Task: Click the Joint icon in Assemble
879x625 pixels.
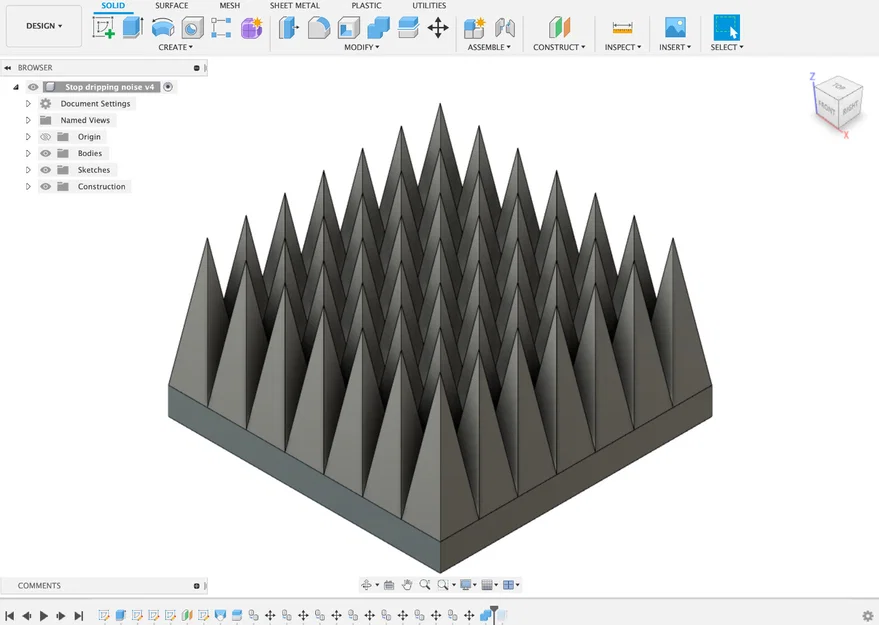Action: tap(505, 27)
